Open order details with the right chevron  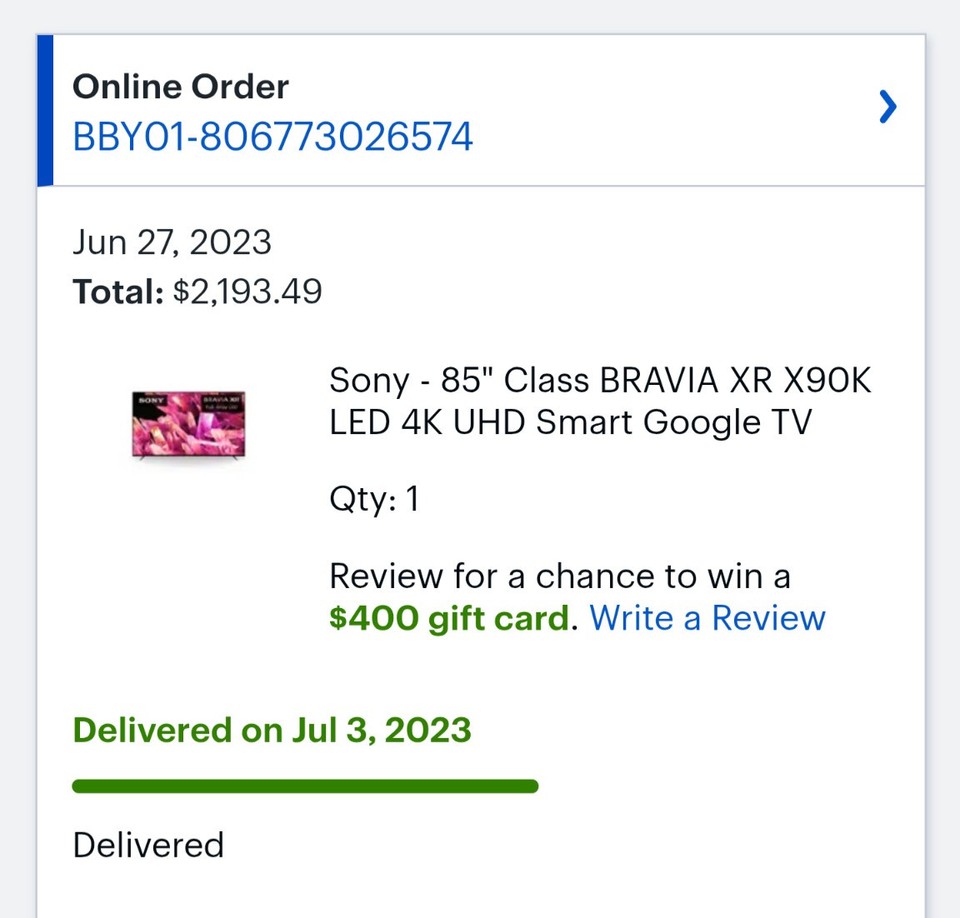pos(887,106)
